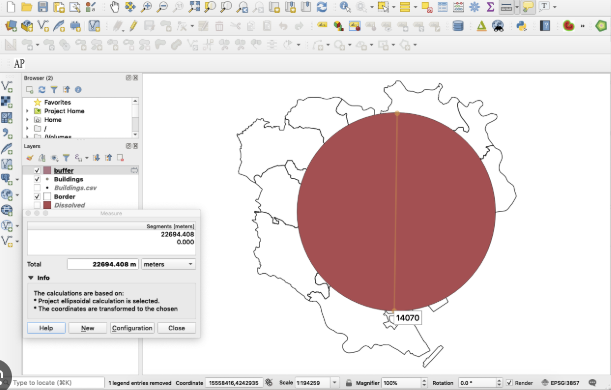Screen dimensions: 611x390
Task: Click the New measurement button
Action: coord(88,328)
